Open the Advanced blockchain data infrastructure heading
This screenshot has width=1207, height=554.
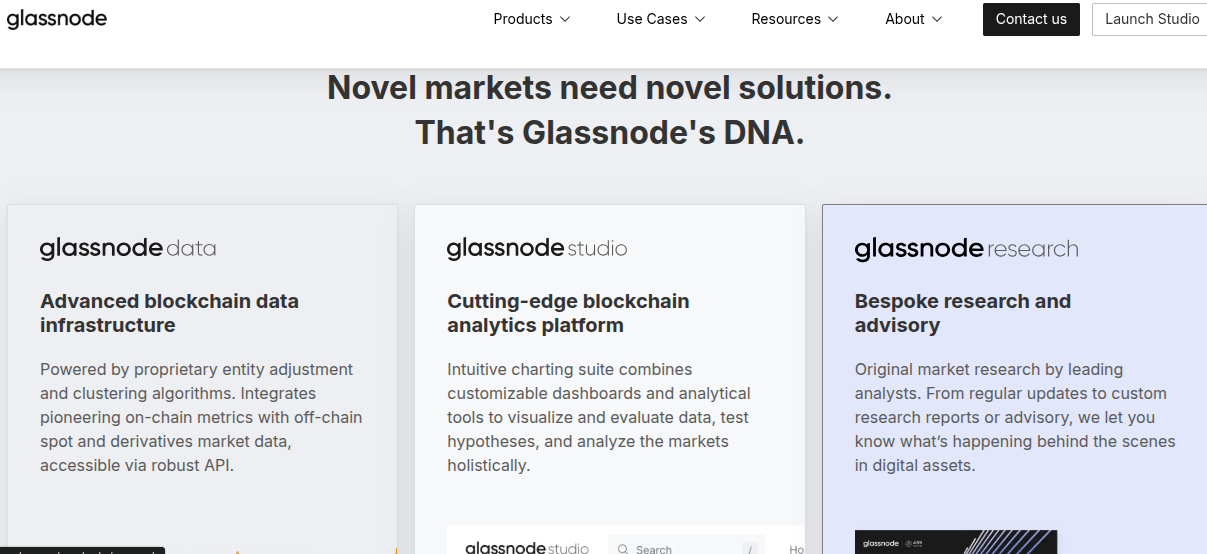[x=169, y=313]
